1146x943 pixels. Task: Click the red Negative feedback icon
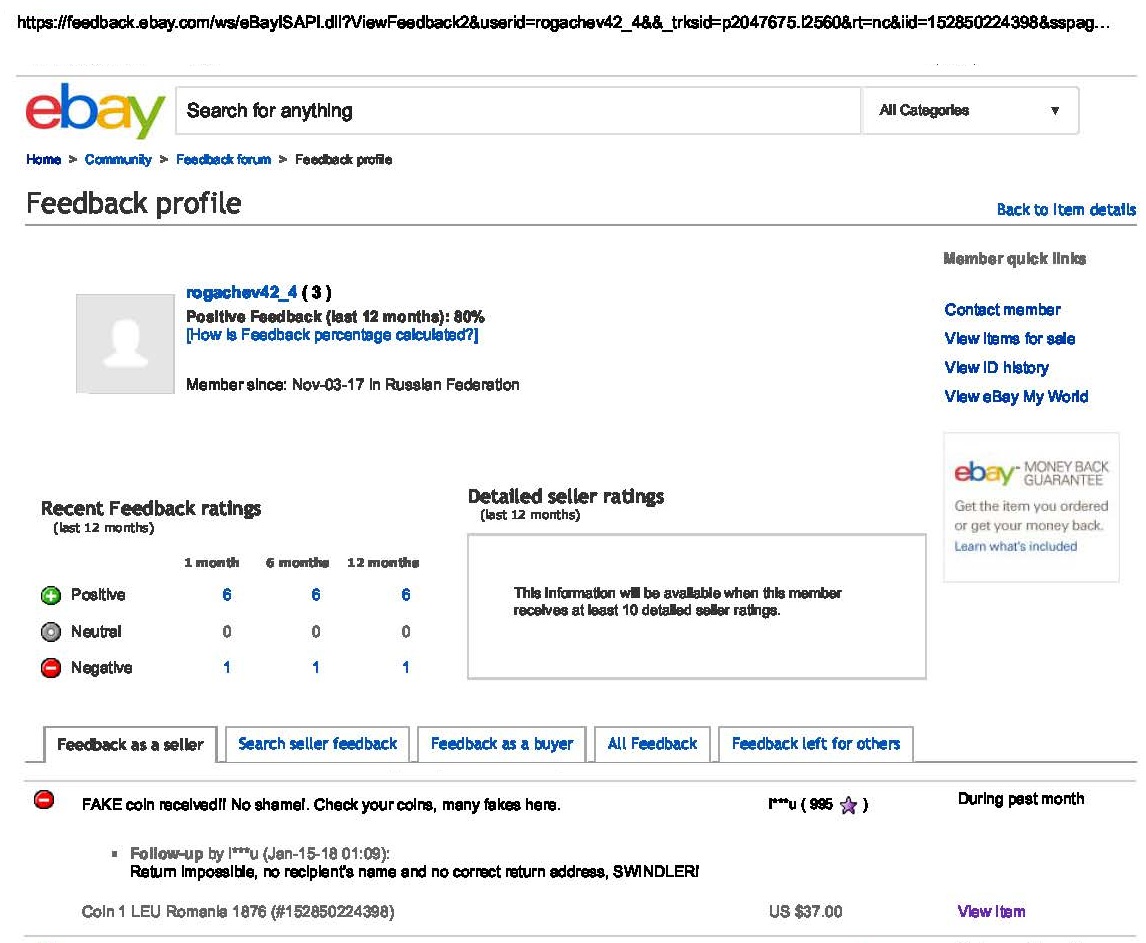point(51,668)
